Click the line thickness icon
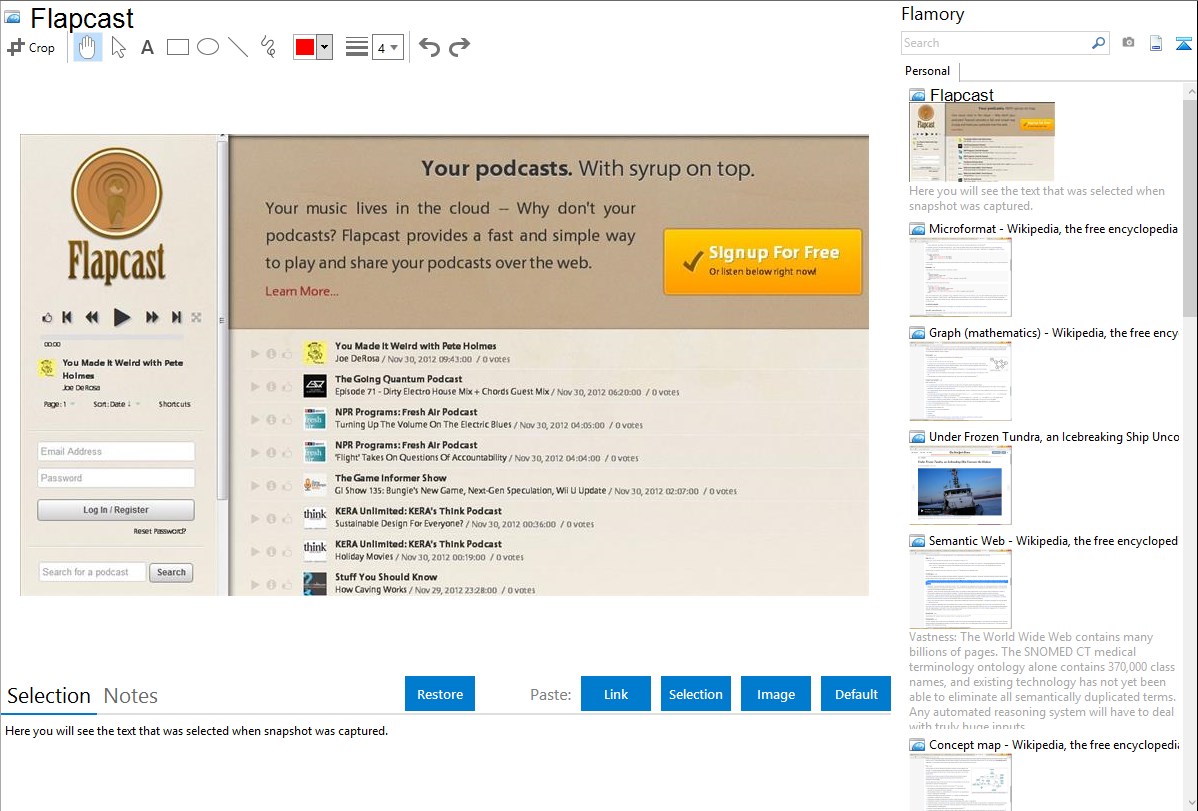This screenshot has height=811, width=1198. click(357, 47)
